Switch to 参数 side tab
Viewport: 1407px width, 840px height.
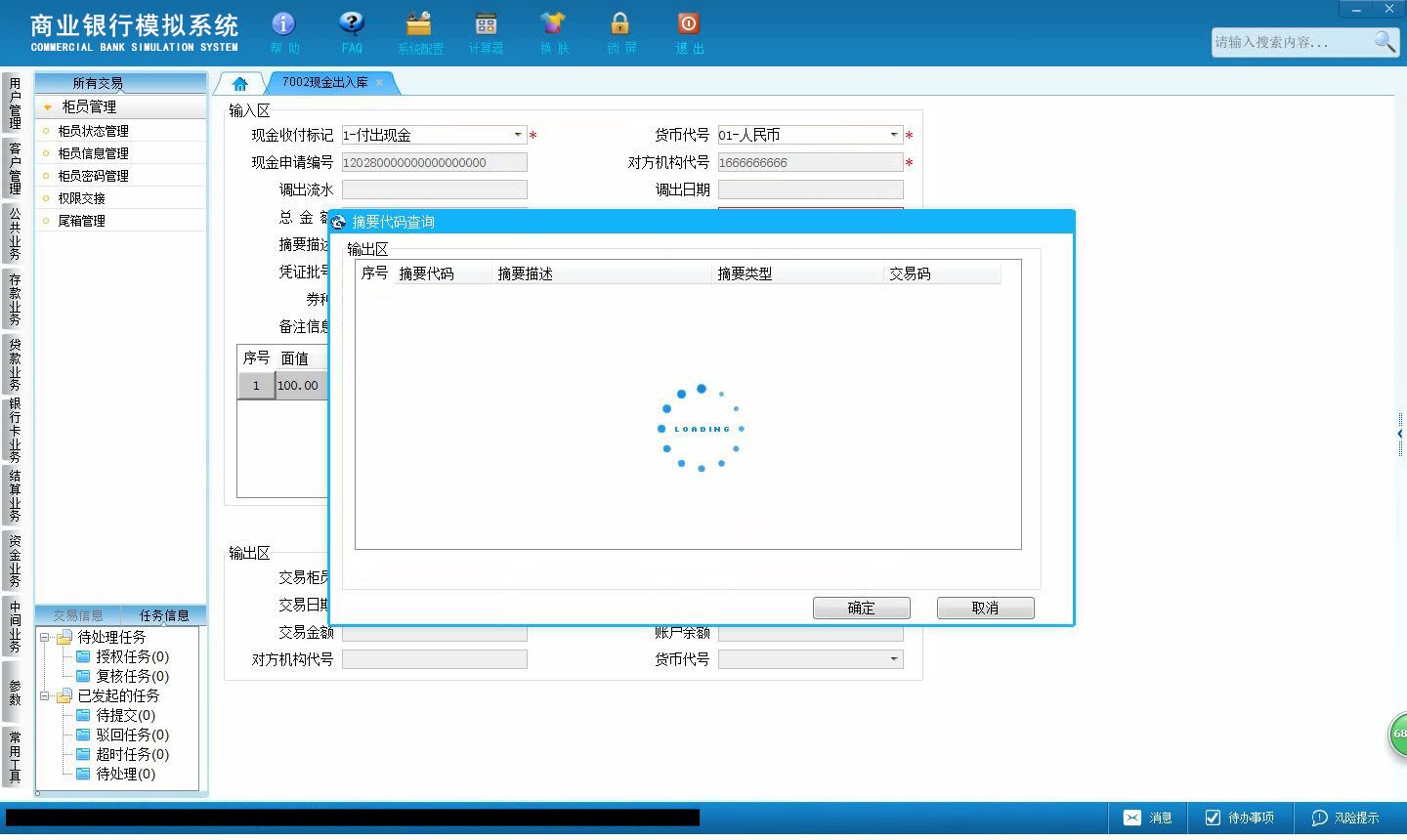[x=15, y=692]
